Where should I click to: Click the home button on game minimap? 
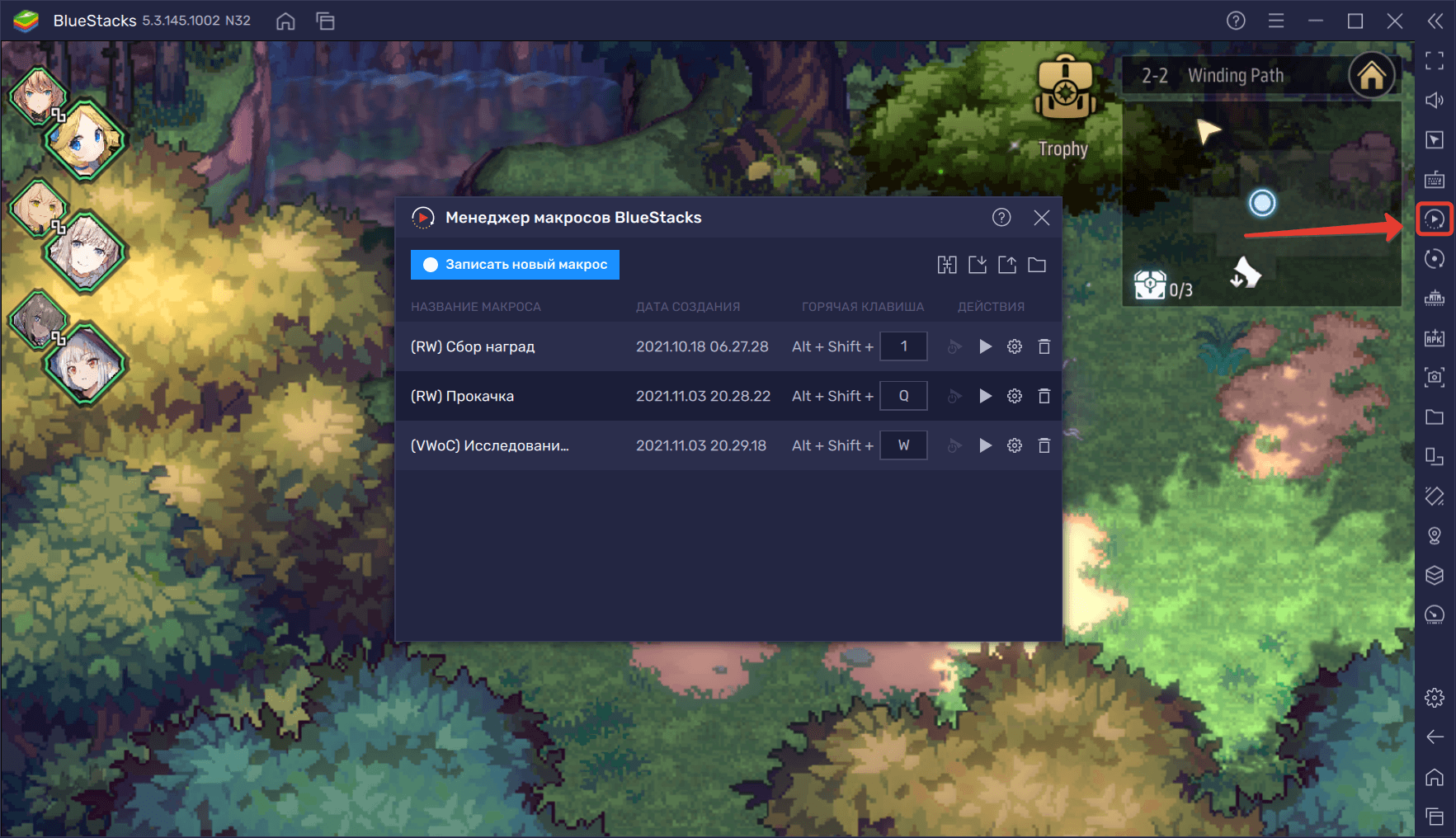[x=1372, y=76]
